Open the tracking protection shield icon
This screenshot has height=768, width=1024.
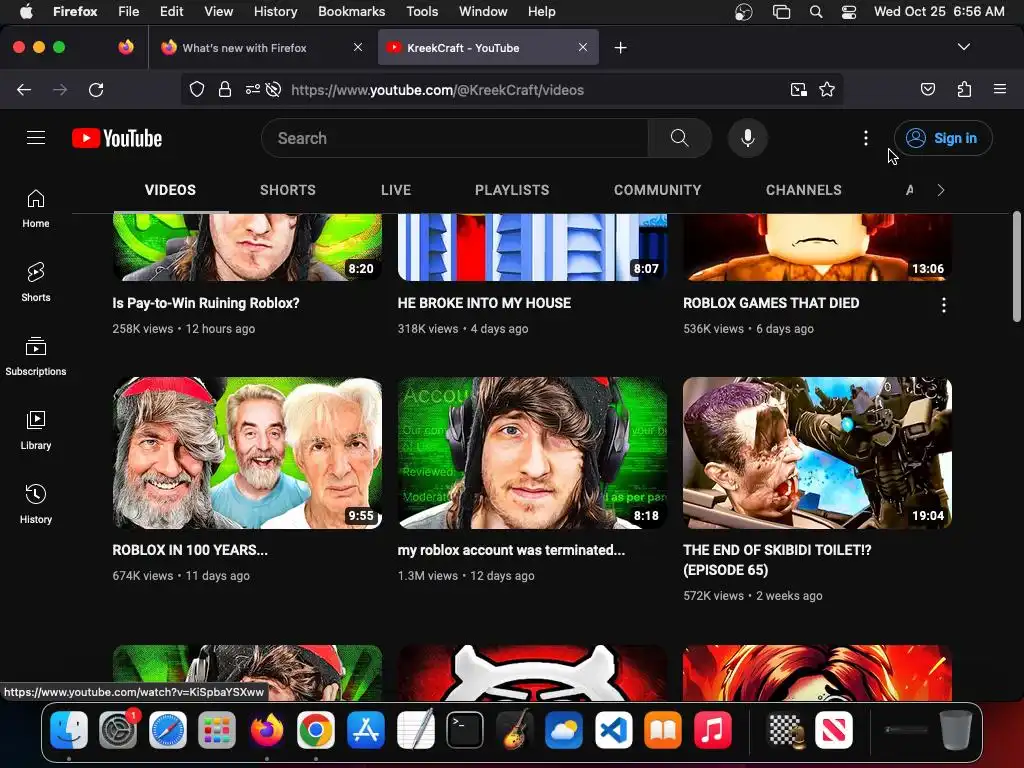(197, 90)
